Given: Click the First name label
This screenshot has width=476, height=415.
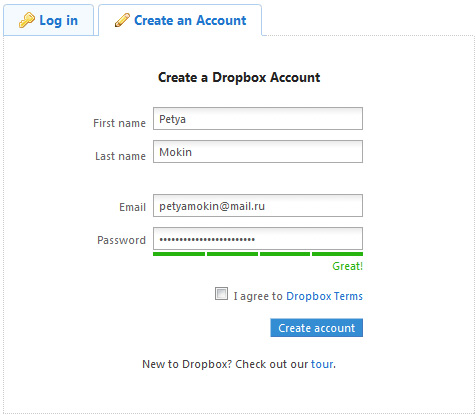Looking at the screenshot, I should coord(119,123).
